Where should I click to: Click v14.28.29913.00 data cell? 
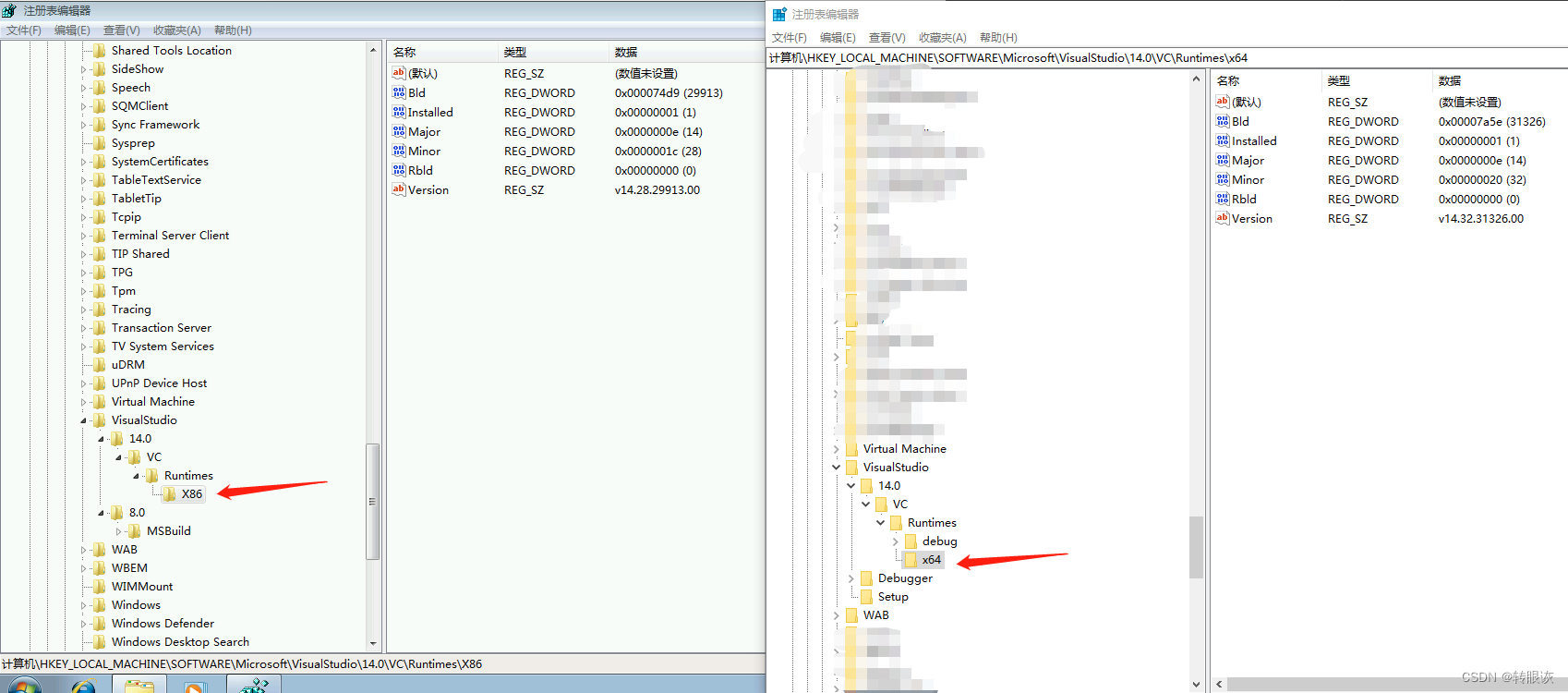coord(657,189)
